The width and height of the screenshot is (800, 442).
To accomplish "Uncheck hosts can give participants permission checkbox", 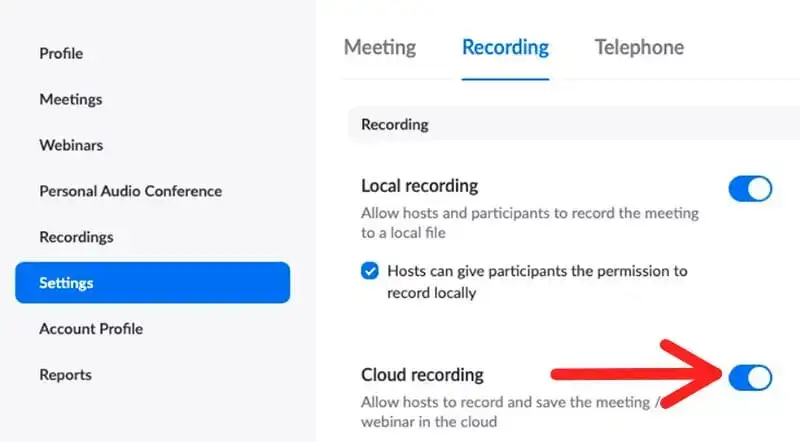I will tap(370, 271).
